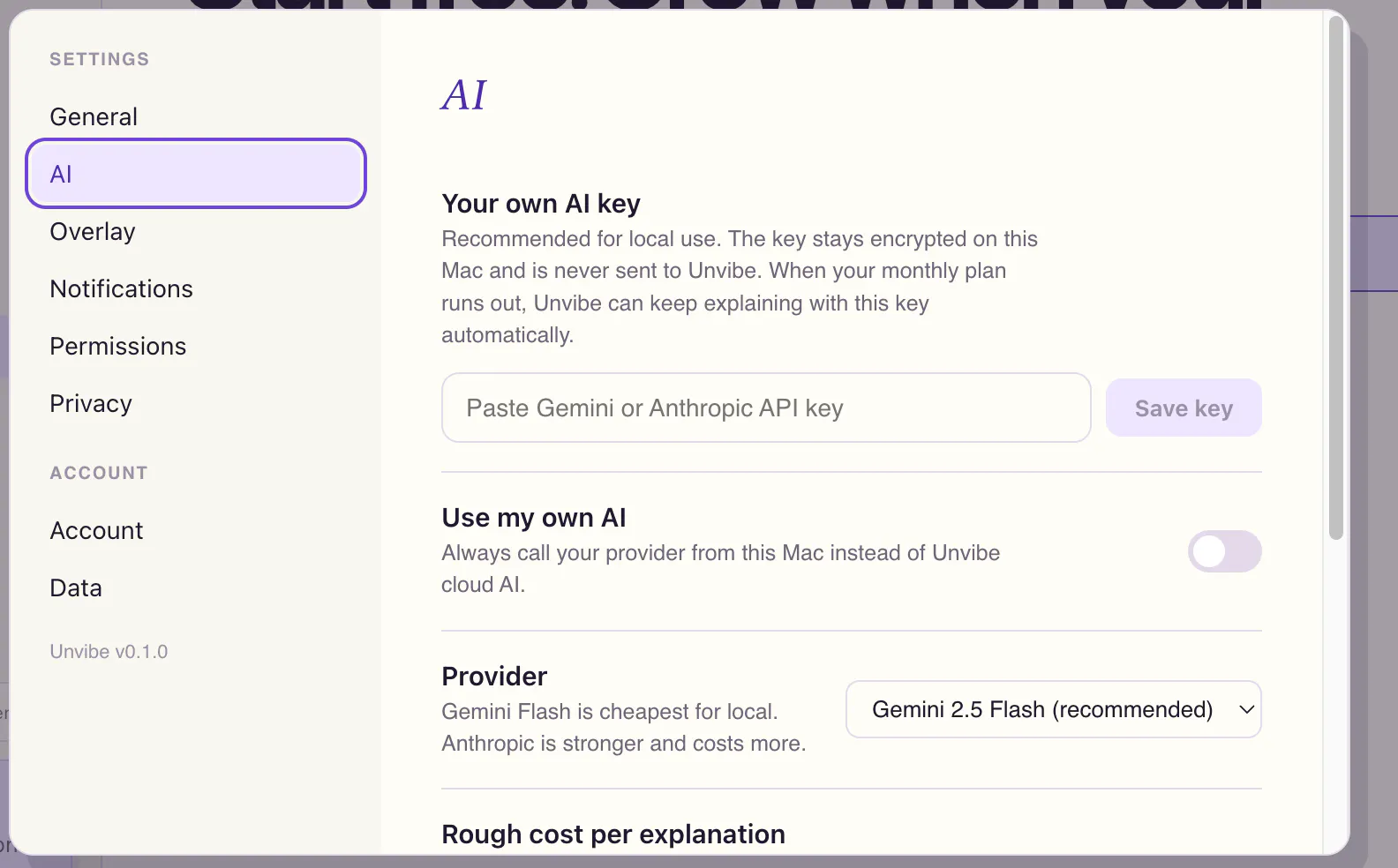The height and width of the screenshot is (868, 1398).
Task: Switch to Privacy settings
Action: coord(91,403)
